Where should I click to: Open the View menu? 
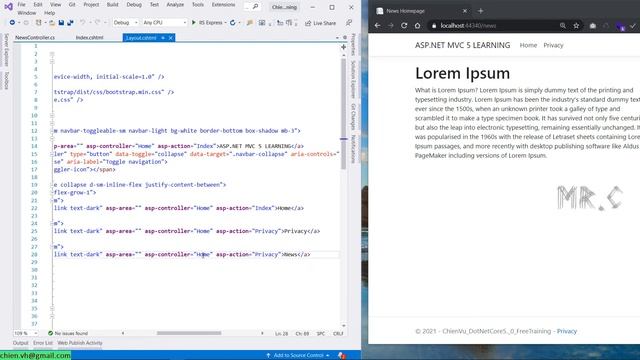click(56, 5)
